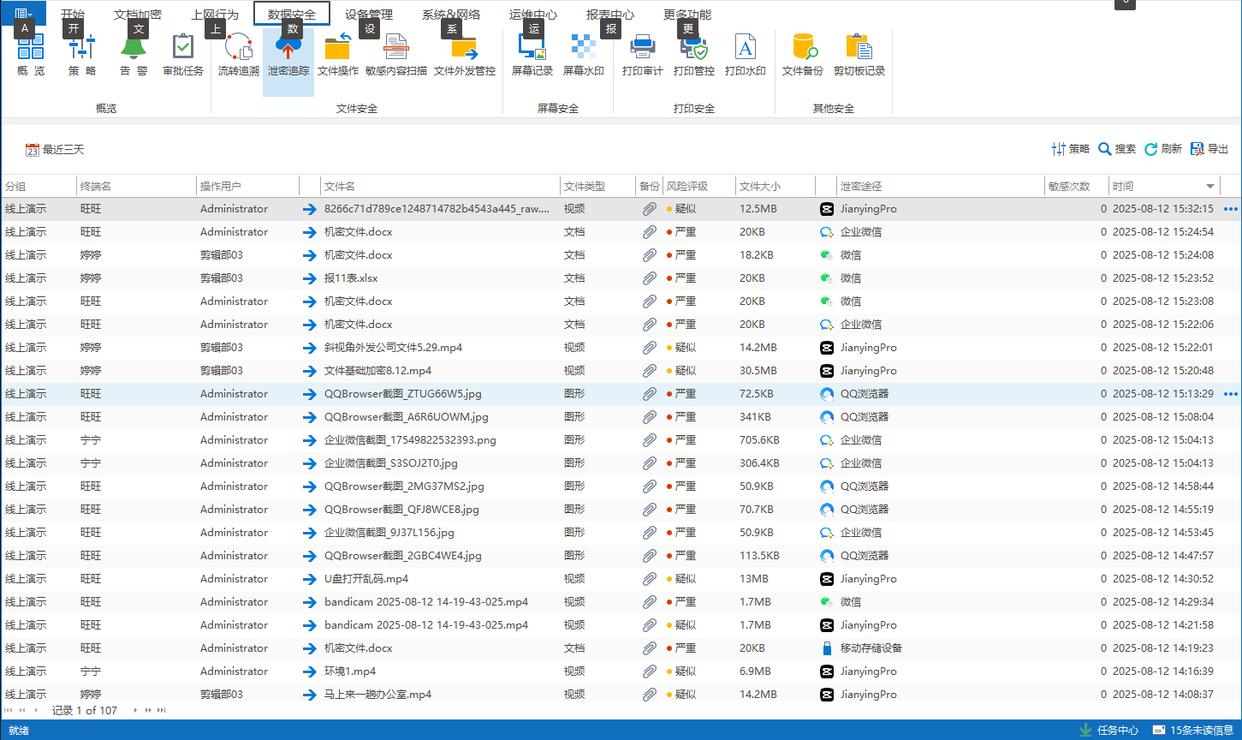Select the file 文件基础加密8.12.mp4
This screenshot has height=740, width=1242.
point(378,371)
